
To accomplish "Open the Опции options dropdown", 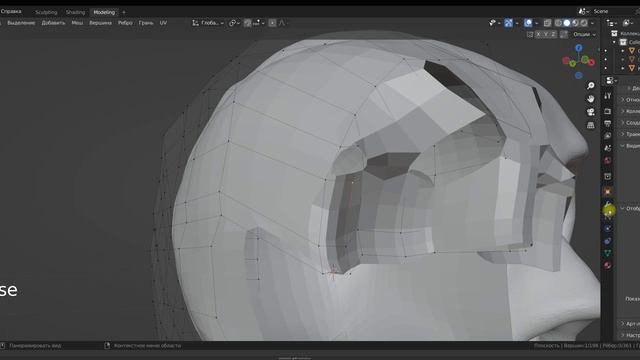I will (584, 35).
